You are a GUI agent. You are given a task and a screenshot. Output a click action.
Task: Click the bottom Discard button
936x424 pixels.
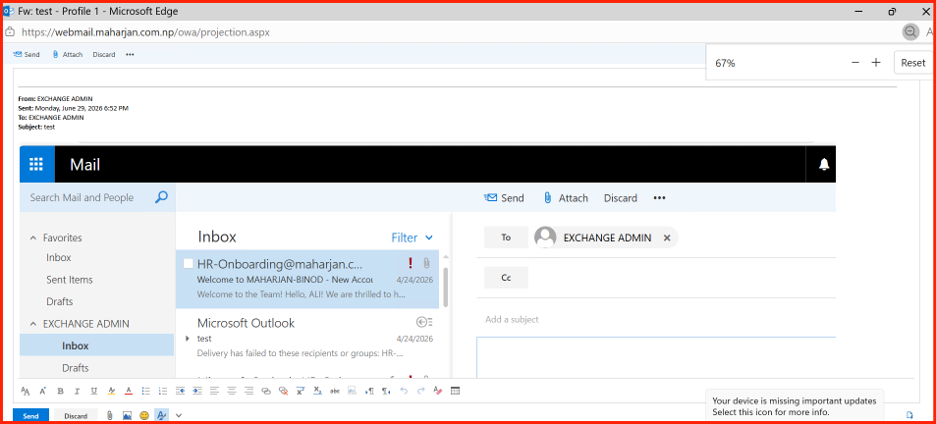pyautogui.click(x=76, y=416)
